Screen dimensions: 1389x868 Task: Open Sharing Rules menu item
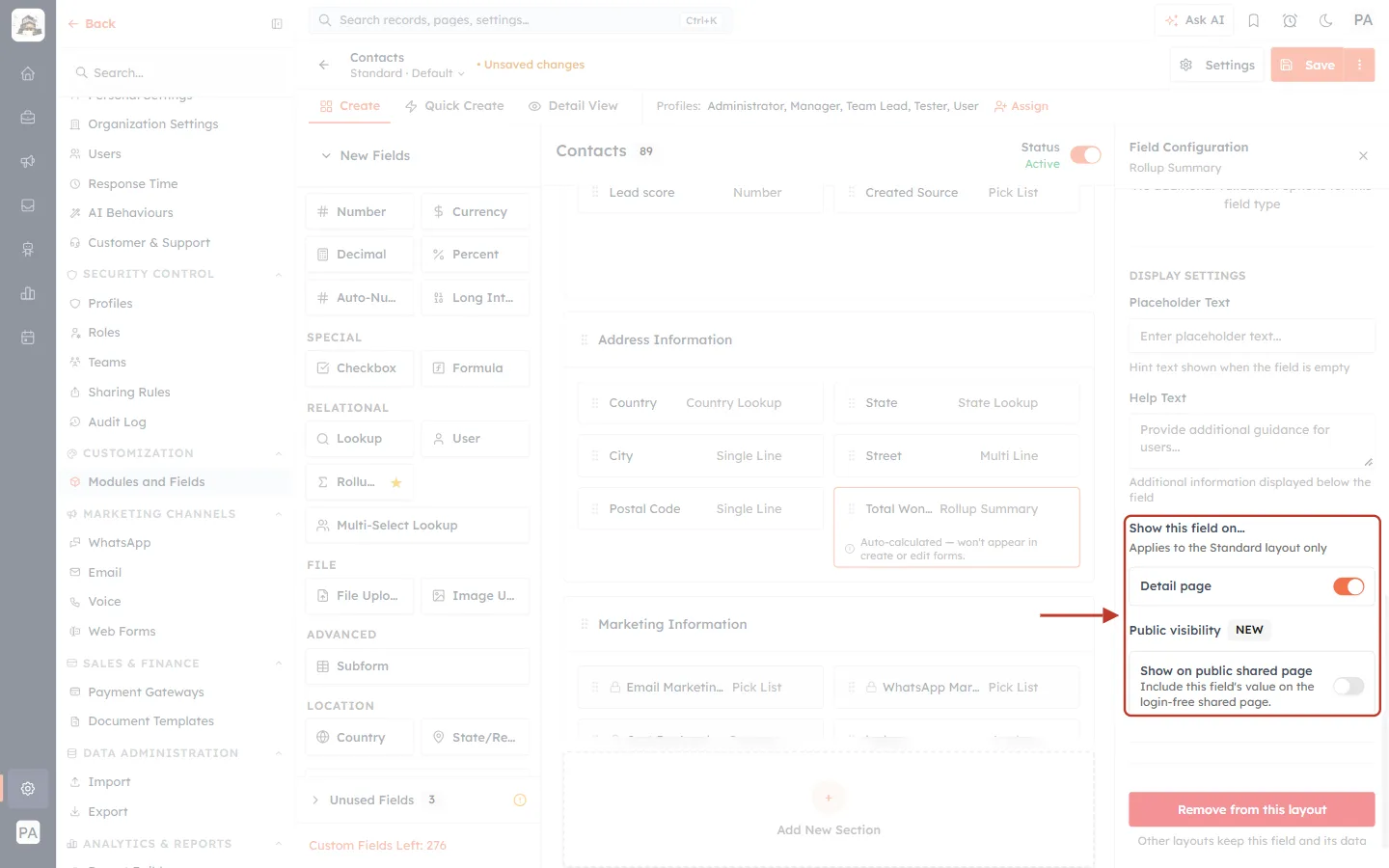pyautogui.click(x=129, y=393)
